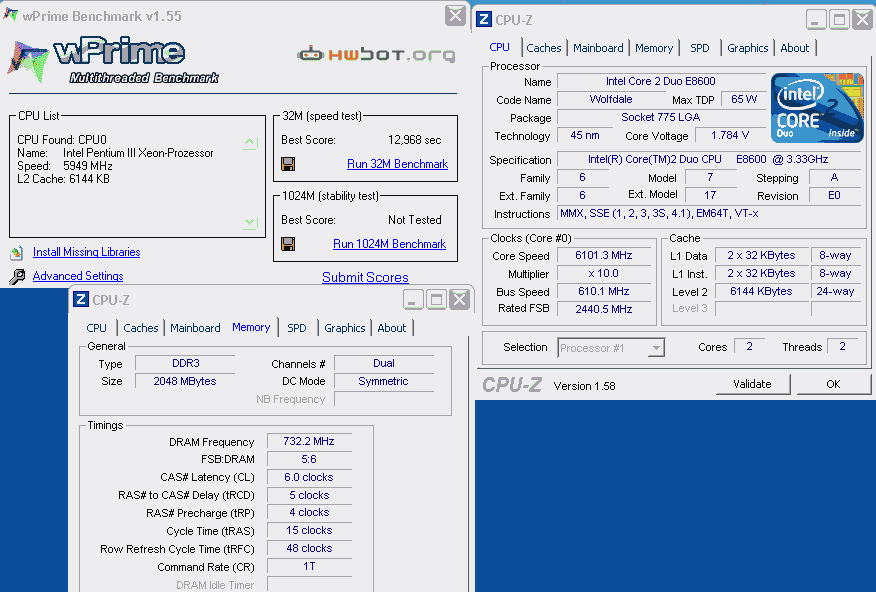Click the CPU List Speed 5949 MHz entry
Image resolution: width=876 pixels, height=592 pixels.
(x=65, y=166)
